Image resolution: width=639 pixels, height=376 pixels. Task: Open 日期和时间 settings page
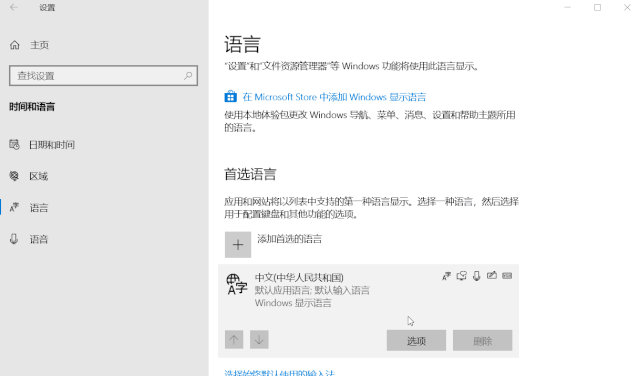[x=51, y=145]
